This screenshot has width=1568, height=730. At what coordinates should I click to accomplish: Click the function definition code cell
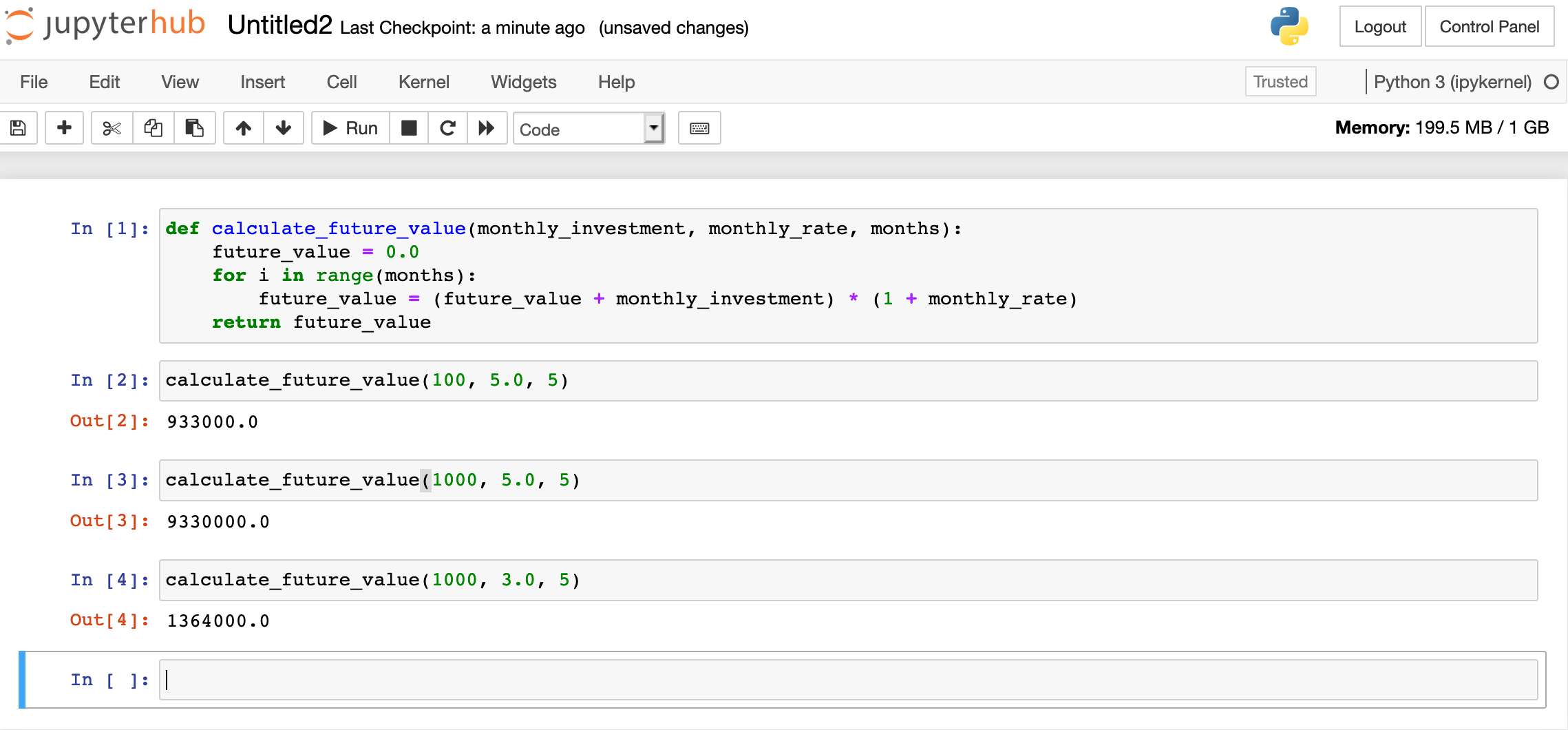(848, 275)
